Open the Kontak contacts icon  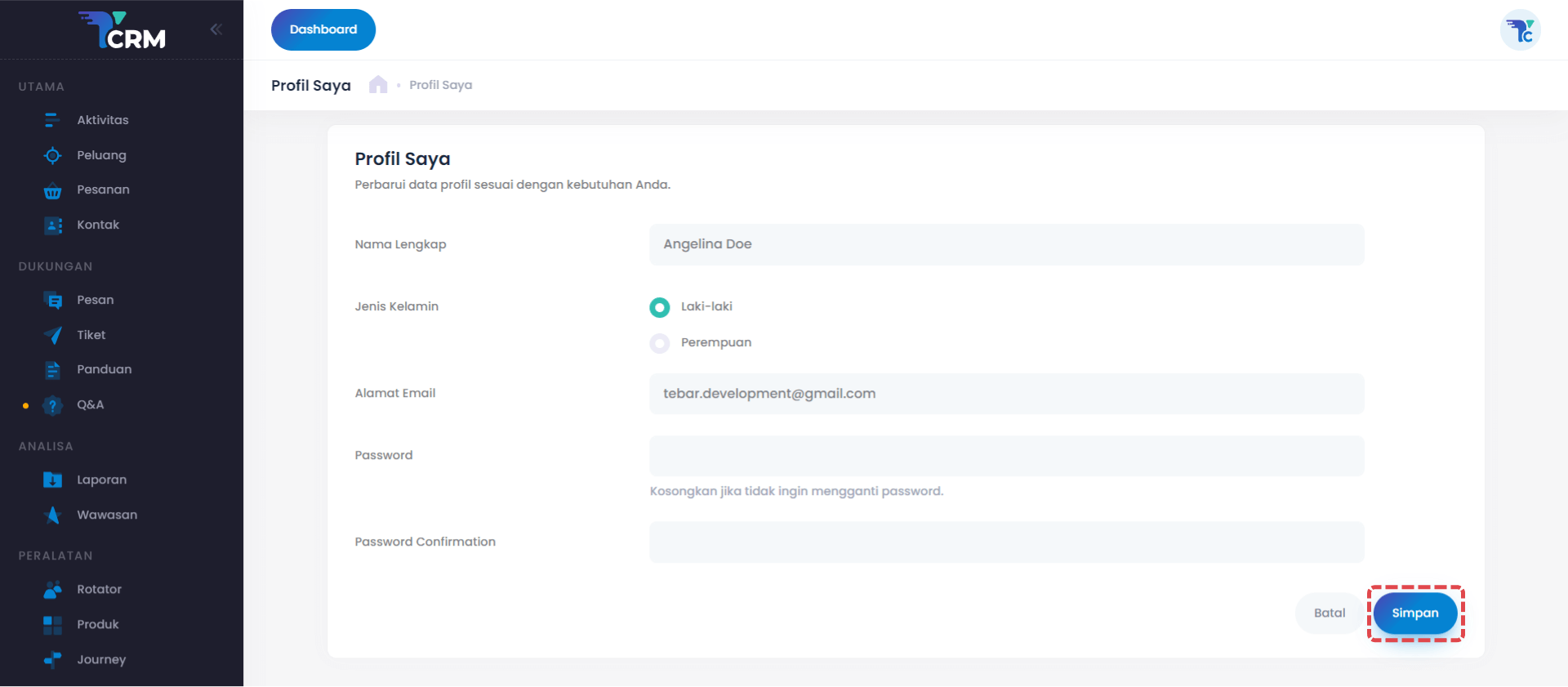coord(52,225)
